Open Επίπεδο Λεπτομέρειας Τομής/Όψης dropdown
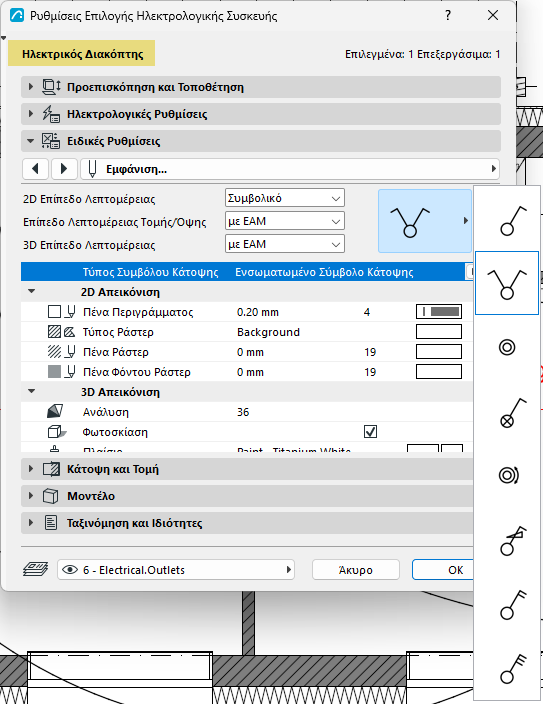 tap(285, 221)
